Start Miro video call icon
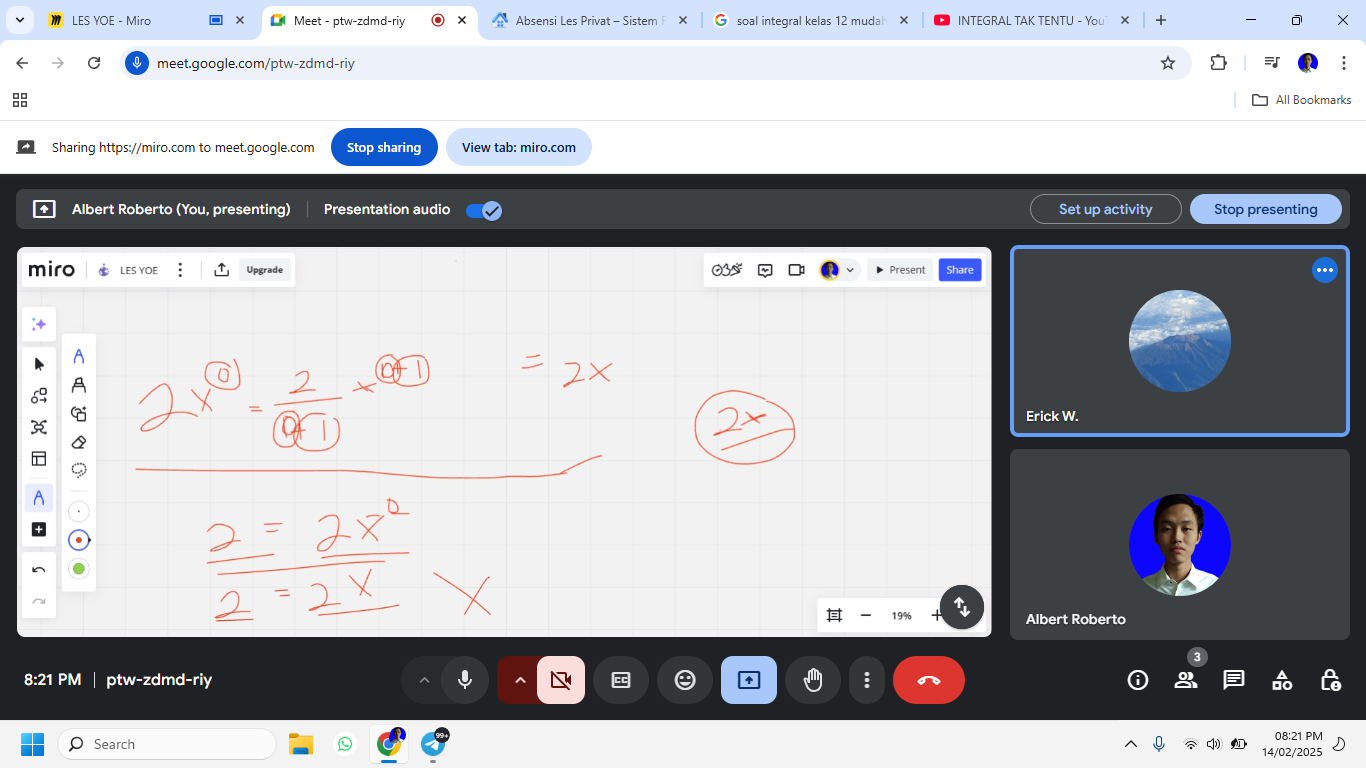 tap(797, 270)
